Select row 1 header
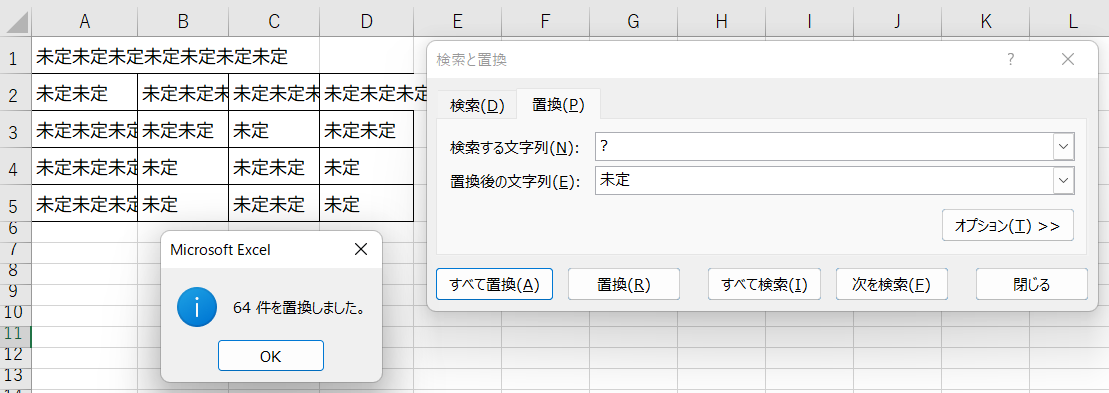The width and height of the screenshot is (1109, 393). click(x=16, y=56)
